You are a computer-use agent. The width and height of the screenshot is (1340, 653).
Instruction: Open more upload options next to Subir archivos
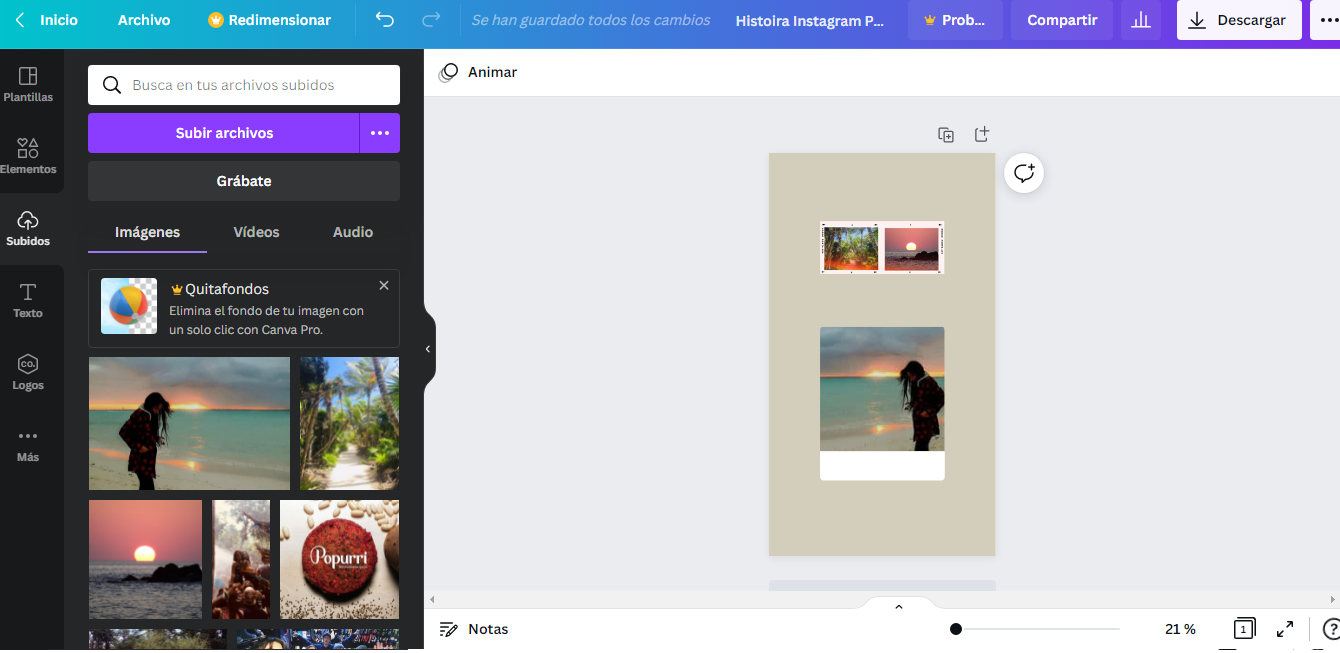click(x=379, y=133)
